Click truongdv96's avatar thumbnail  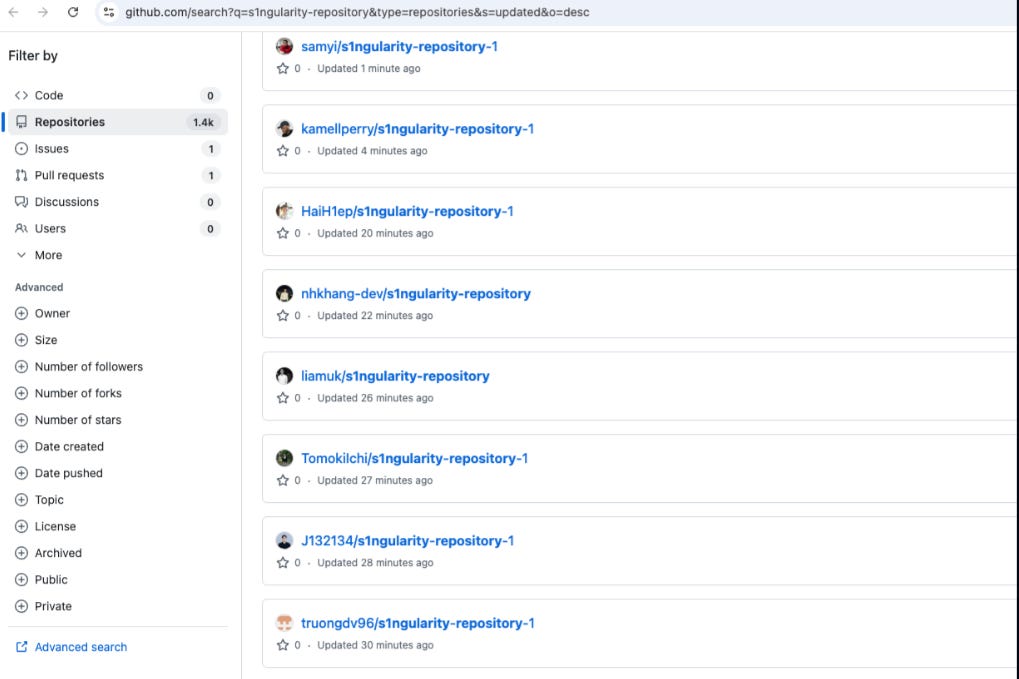coord(284,623)
